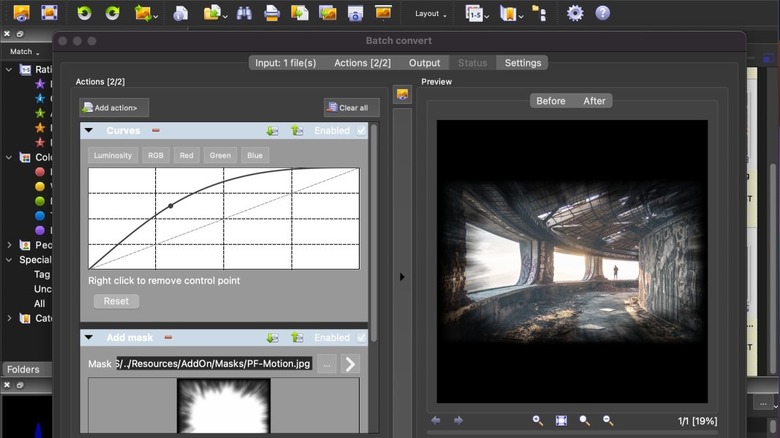The width and height of the screenshot is (780, 438).
Task: Click the copy-to-folder toolbar icon
Action: [x=215, y=13]
